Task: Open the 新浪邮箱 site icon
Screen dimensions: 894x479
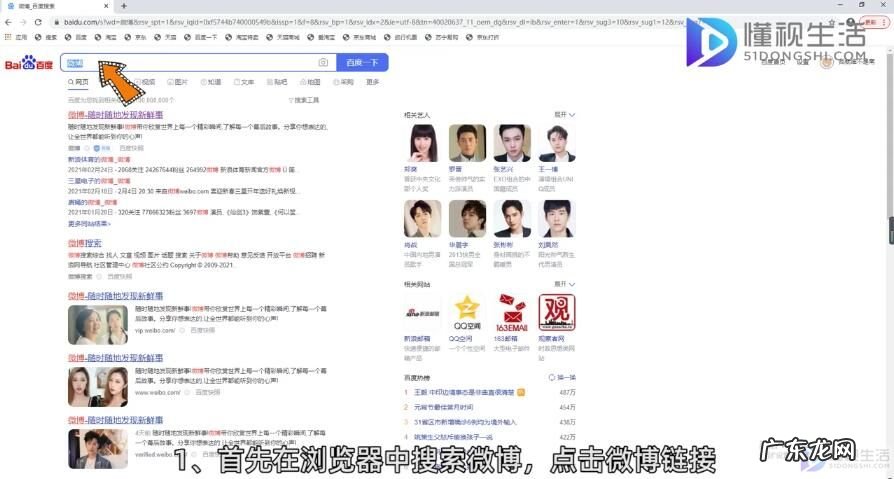Action: (422, 312)
